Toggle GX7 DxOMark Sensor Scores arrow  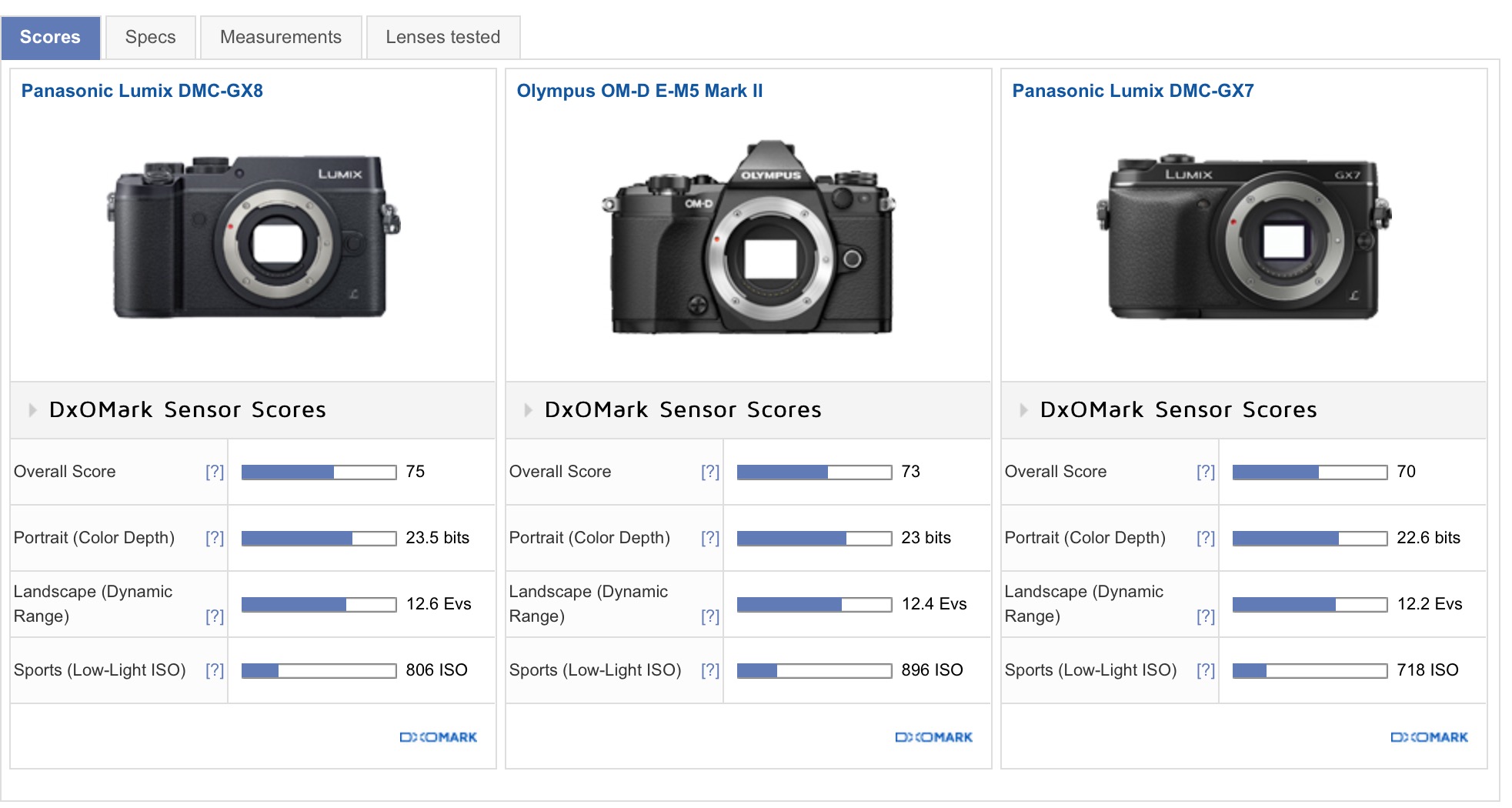pos(1023,410)
